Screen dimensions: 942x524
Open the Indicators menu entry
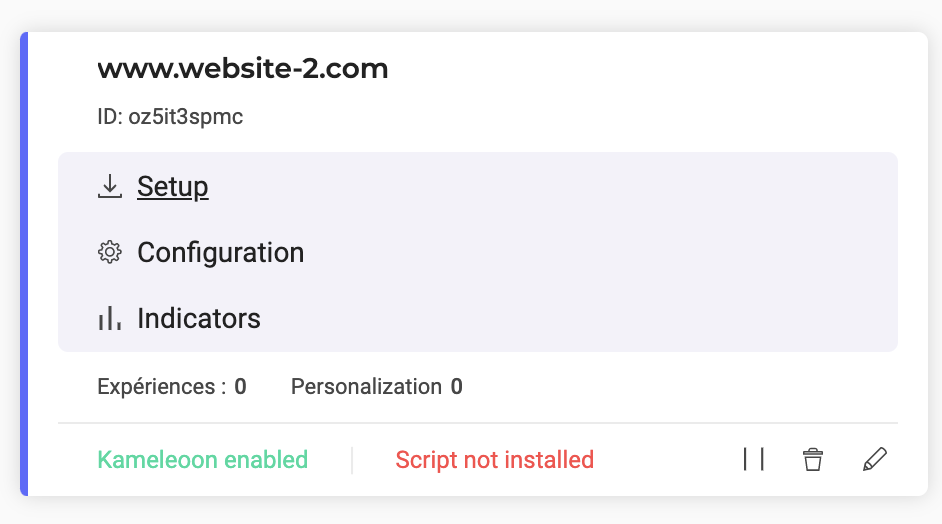click(199, 318)
